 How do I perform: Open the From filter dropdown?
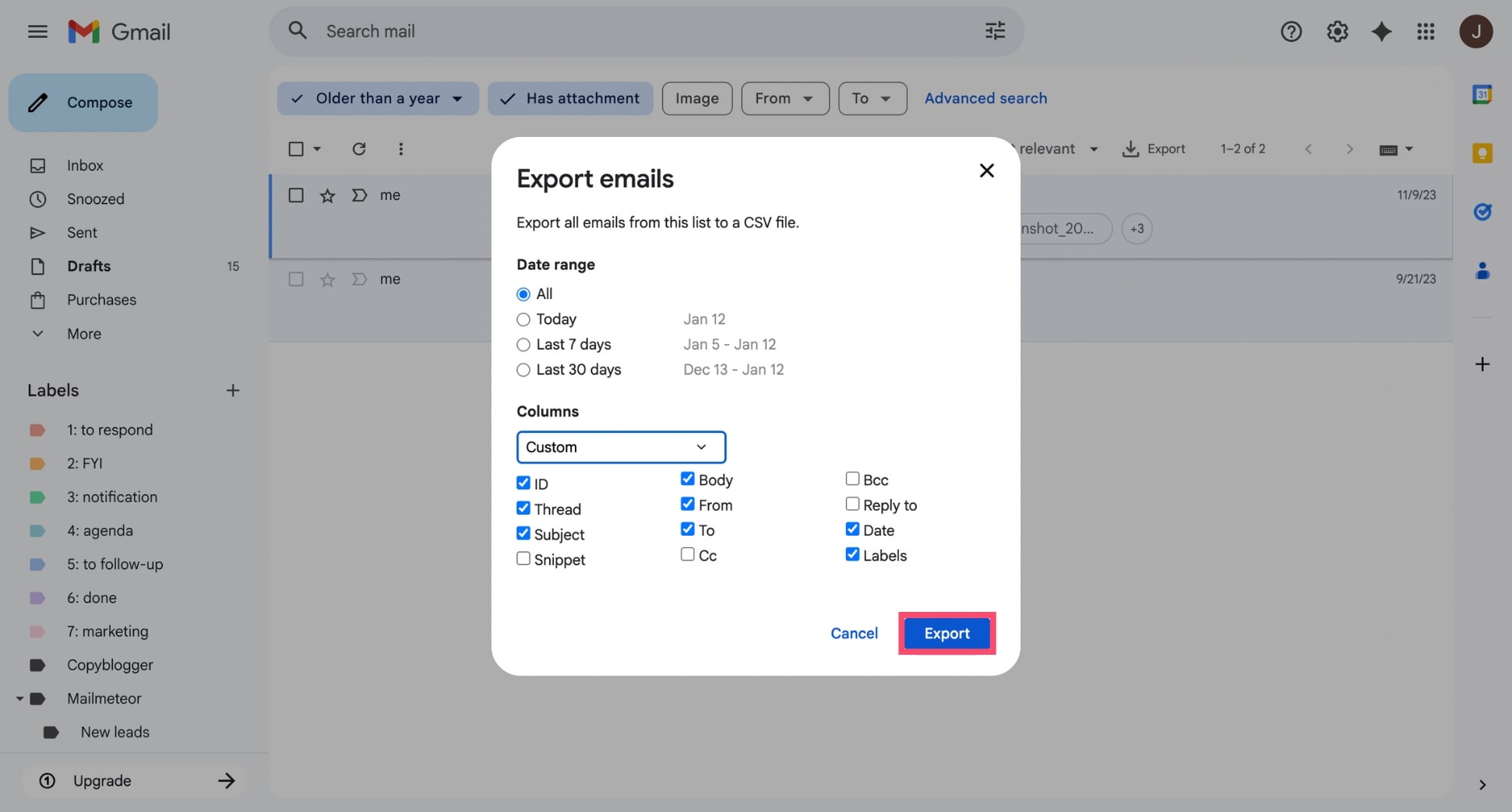point(784,98)
